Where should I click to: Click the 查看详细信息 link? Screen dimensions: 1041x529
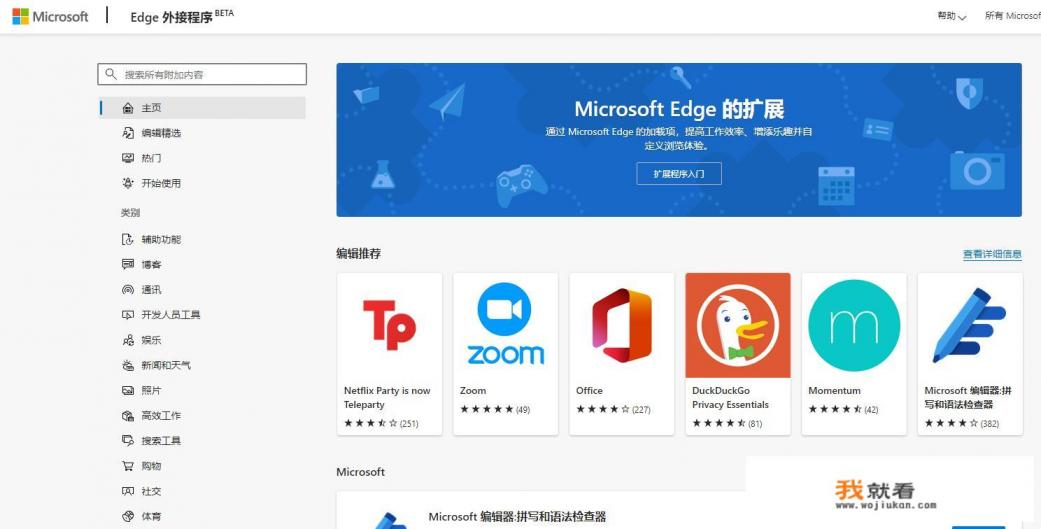click(993, 254)
